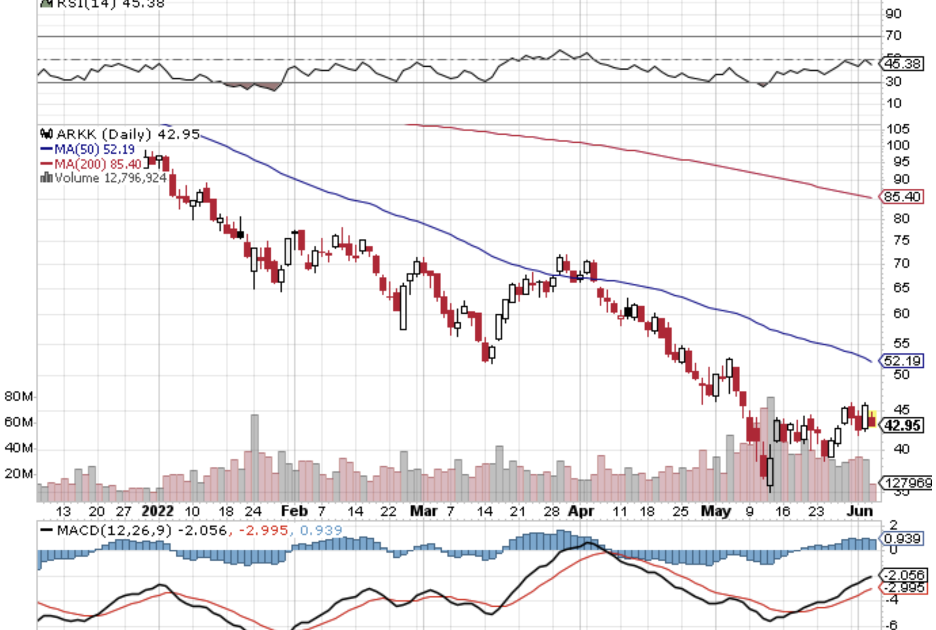Click the red MA(200) line marker in the legend

click(x=46, y=163)
